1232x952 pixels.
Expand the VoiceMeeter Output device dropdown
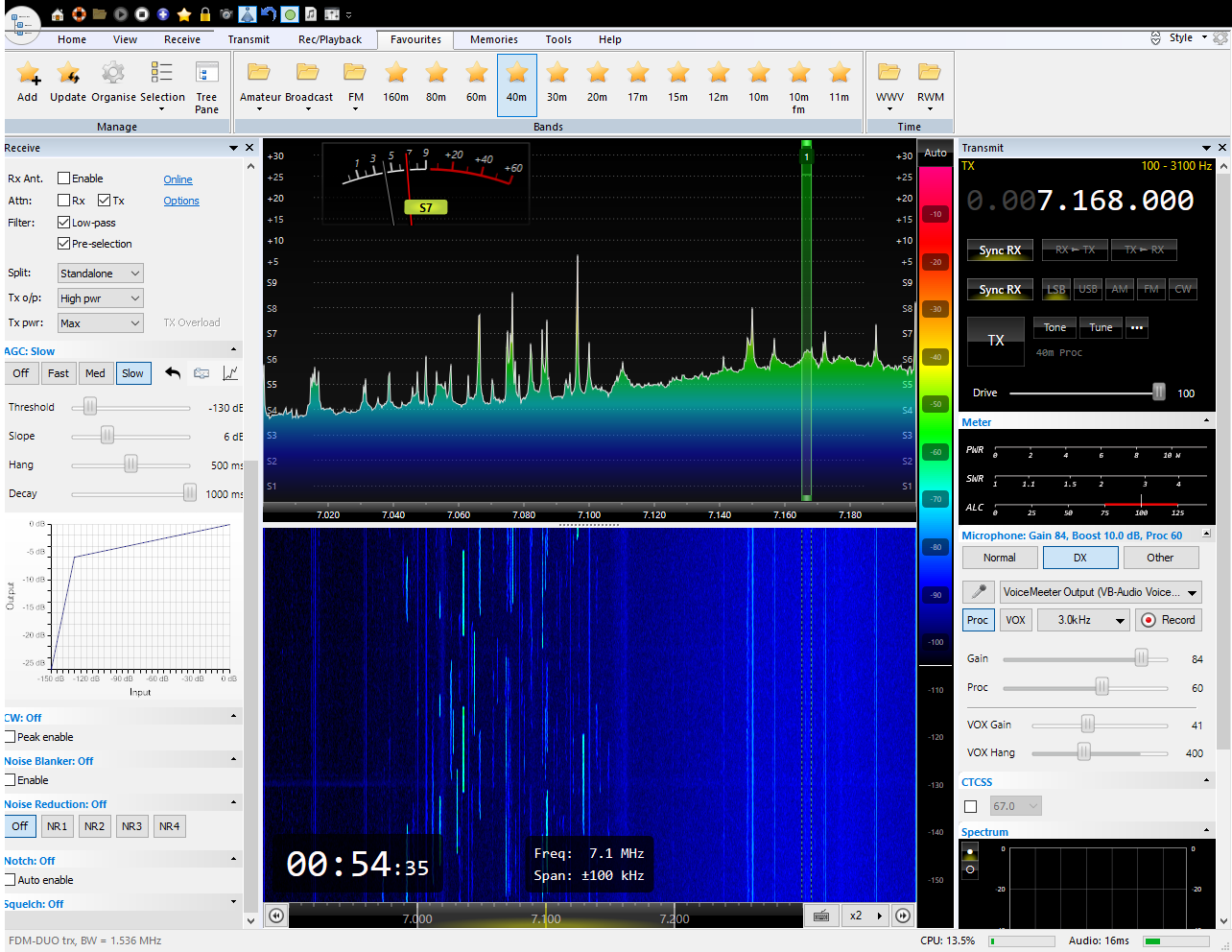click(1100, 592)
